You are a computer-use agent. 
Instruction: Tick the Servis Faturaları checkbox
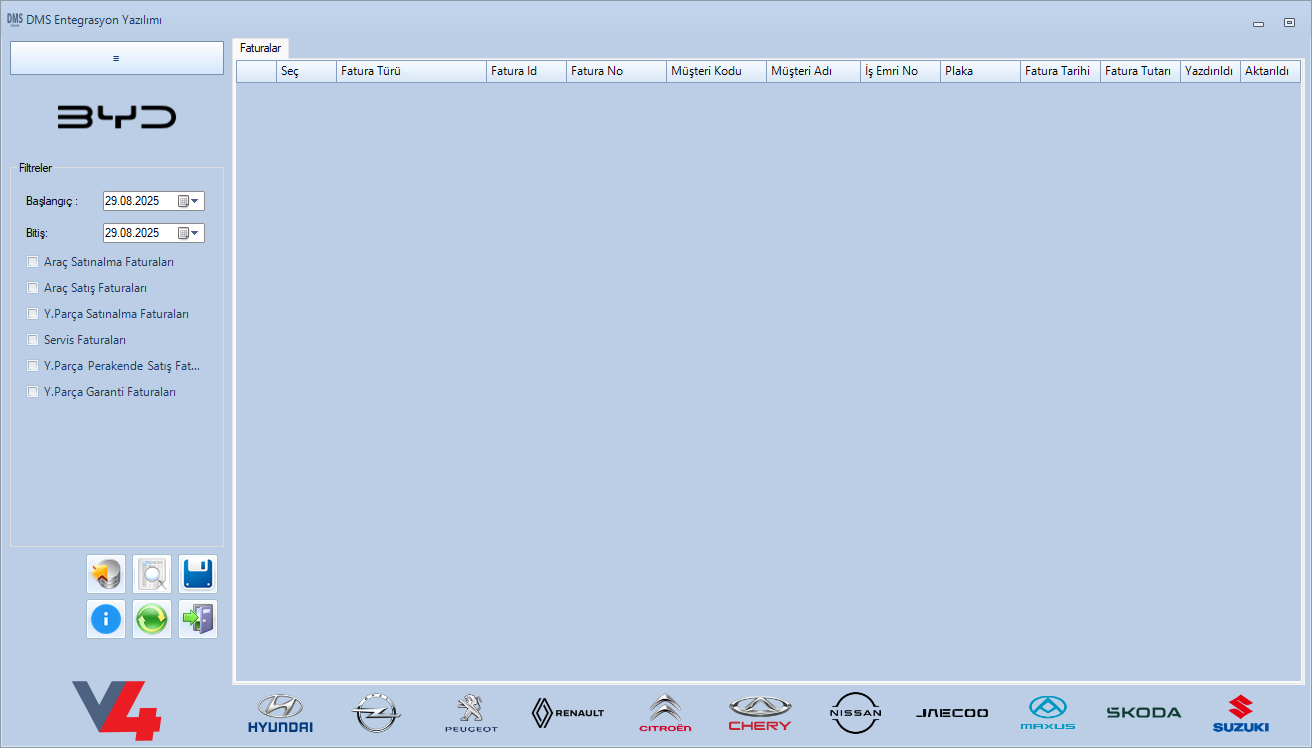coord(33,340)
